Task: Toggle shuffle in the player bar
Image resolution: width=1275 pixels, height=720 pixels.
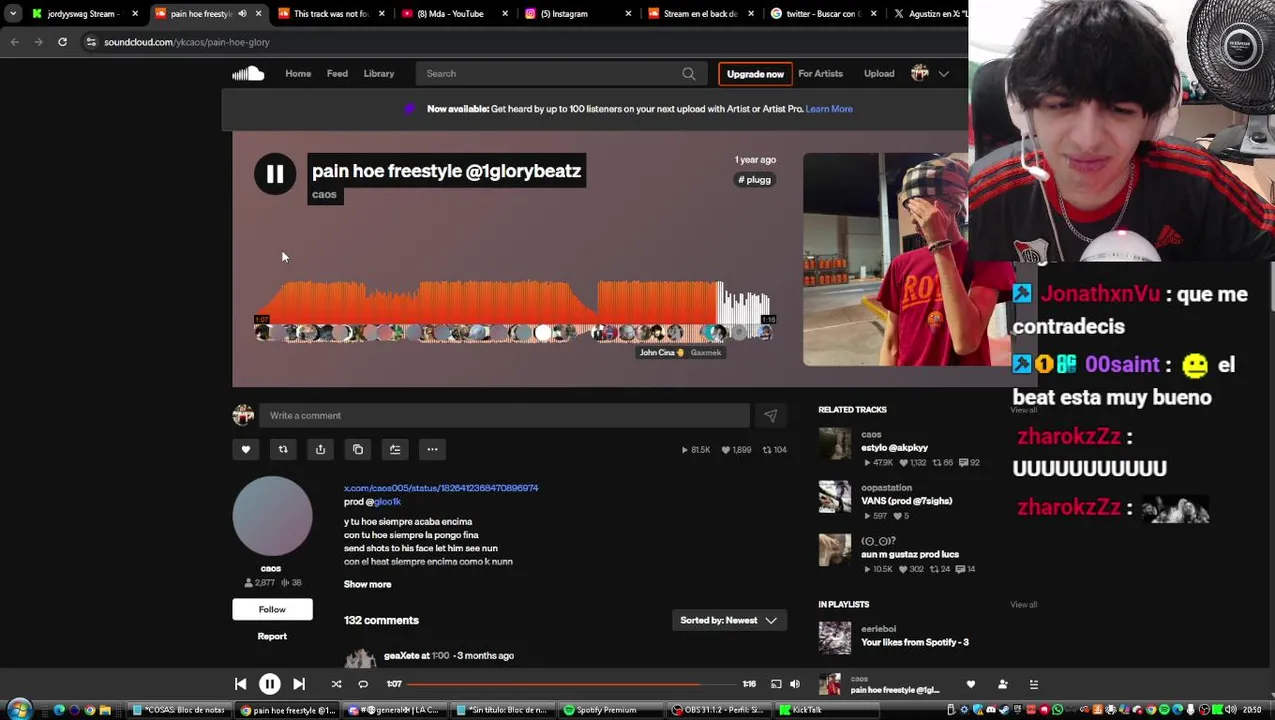Action: pyautogui.click(x=336, y=684)
